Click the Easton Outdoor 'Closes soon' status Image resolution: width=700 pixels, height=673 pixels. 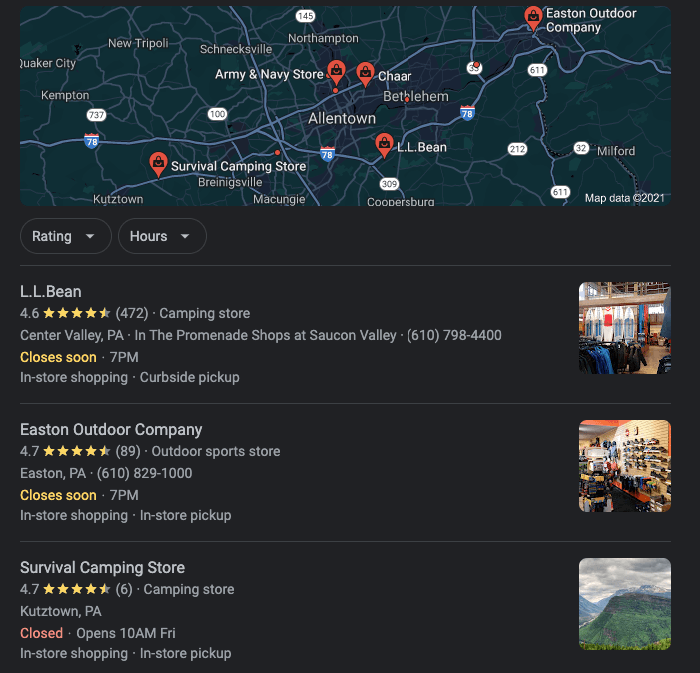[58, 495]
